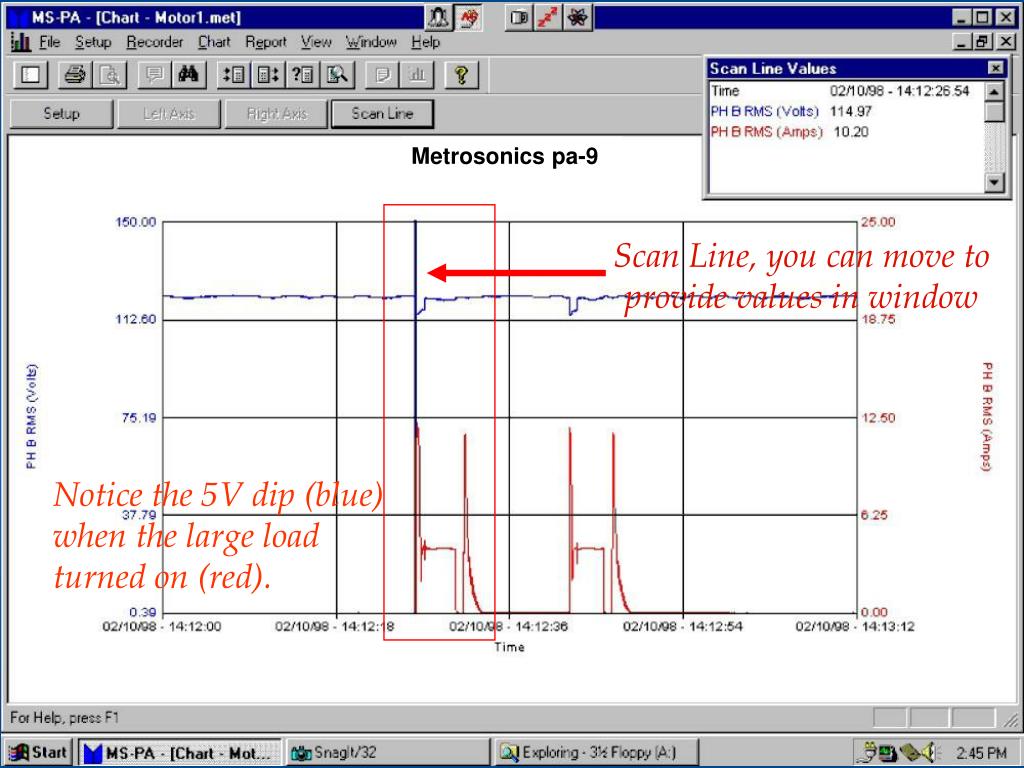
Task: Click the Right Axis button
Action: coord(276,114)
